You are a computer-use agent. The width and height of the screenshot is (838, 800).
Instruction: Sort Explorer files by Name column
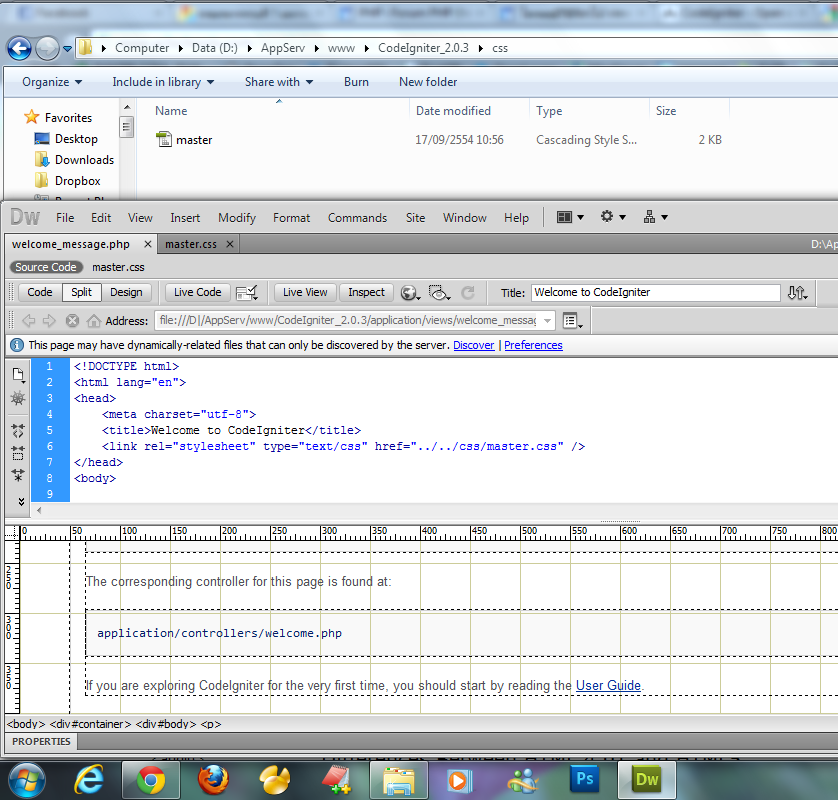pyautogui.click(x=171, y=111)
